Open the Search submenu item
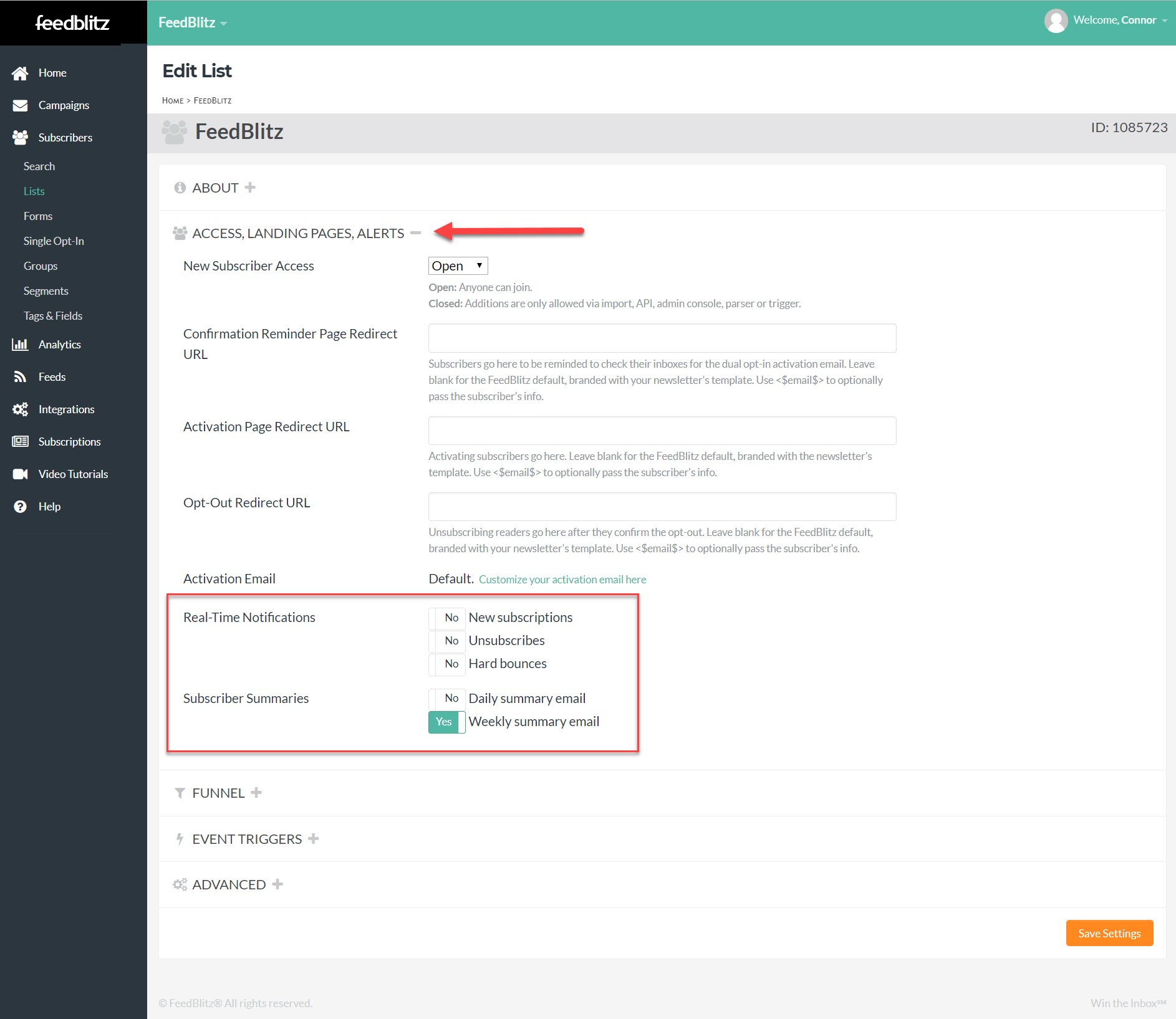 39,166
